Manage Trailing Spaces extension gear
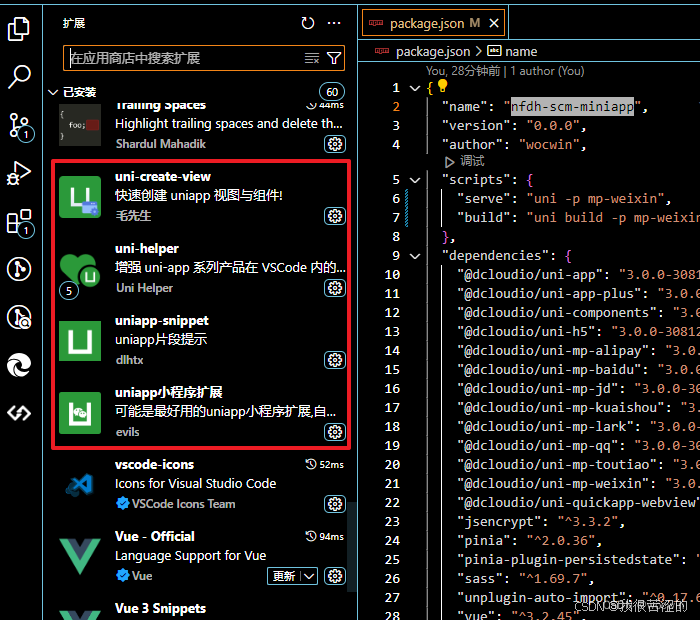This screenshot has height=620, width=700. click(x=335, y=144)
